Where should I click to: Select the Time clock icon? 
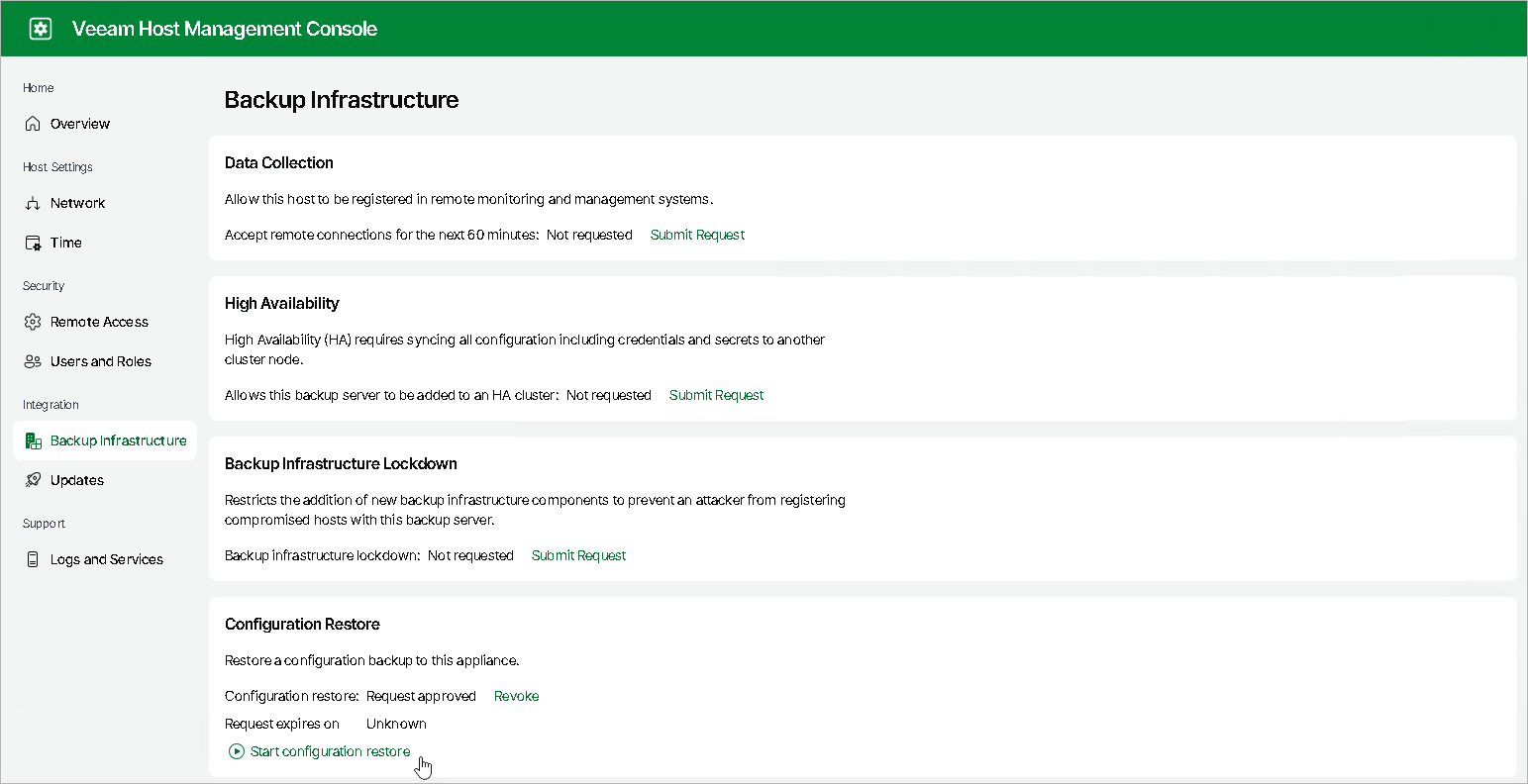(x=33, y=243)
